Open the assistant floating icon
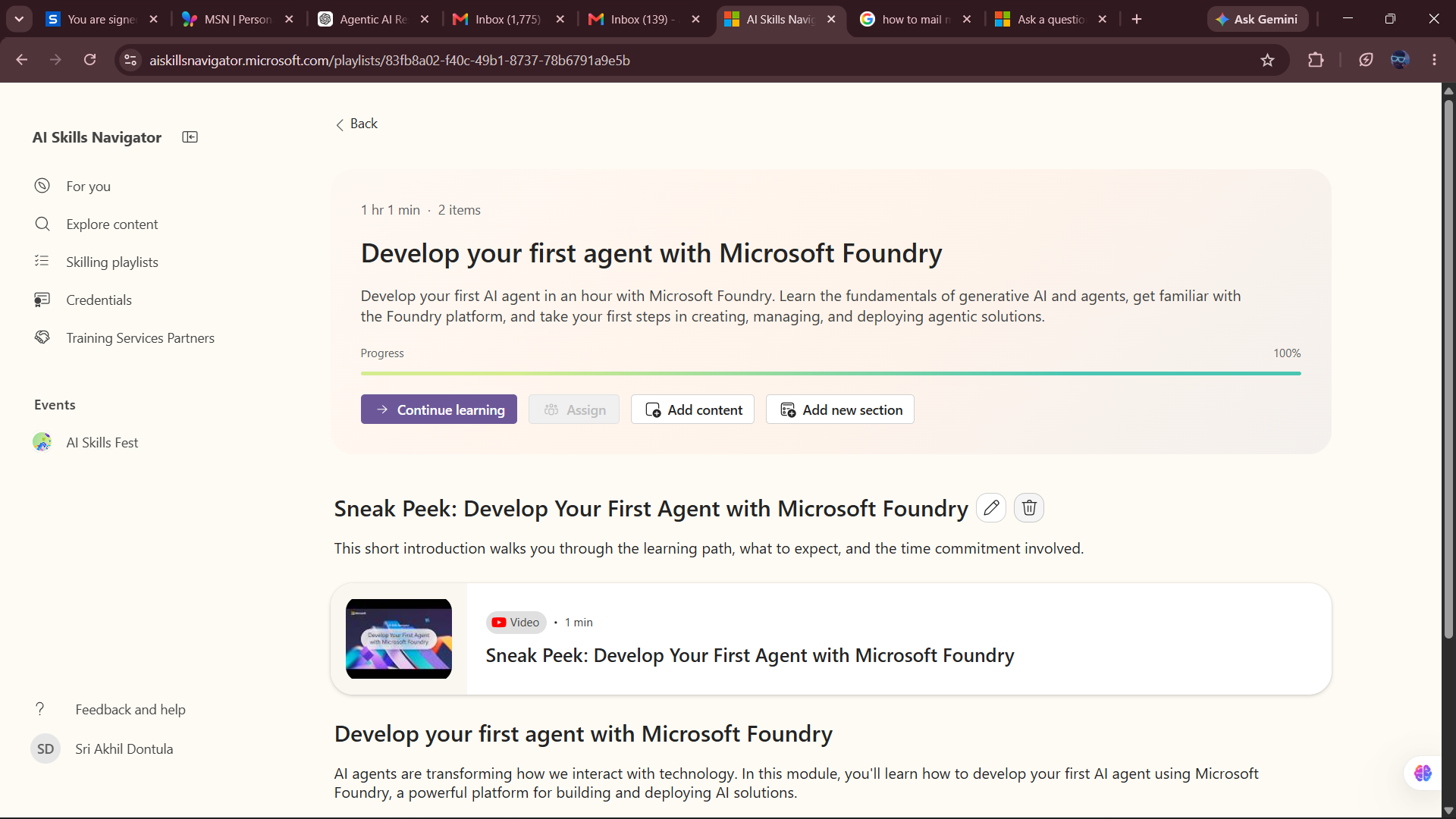This screenshot has width=1456, height=819. 1423,773
